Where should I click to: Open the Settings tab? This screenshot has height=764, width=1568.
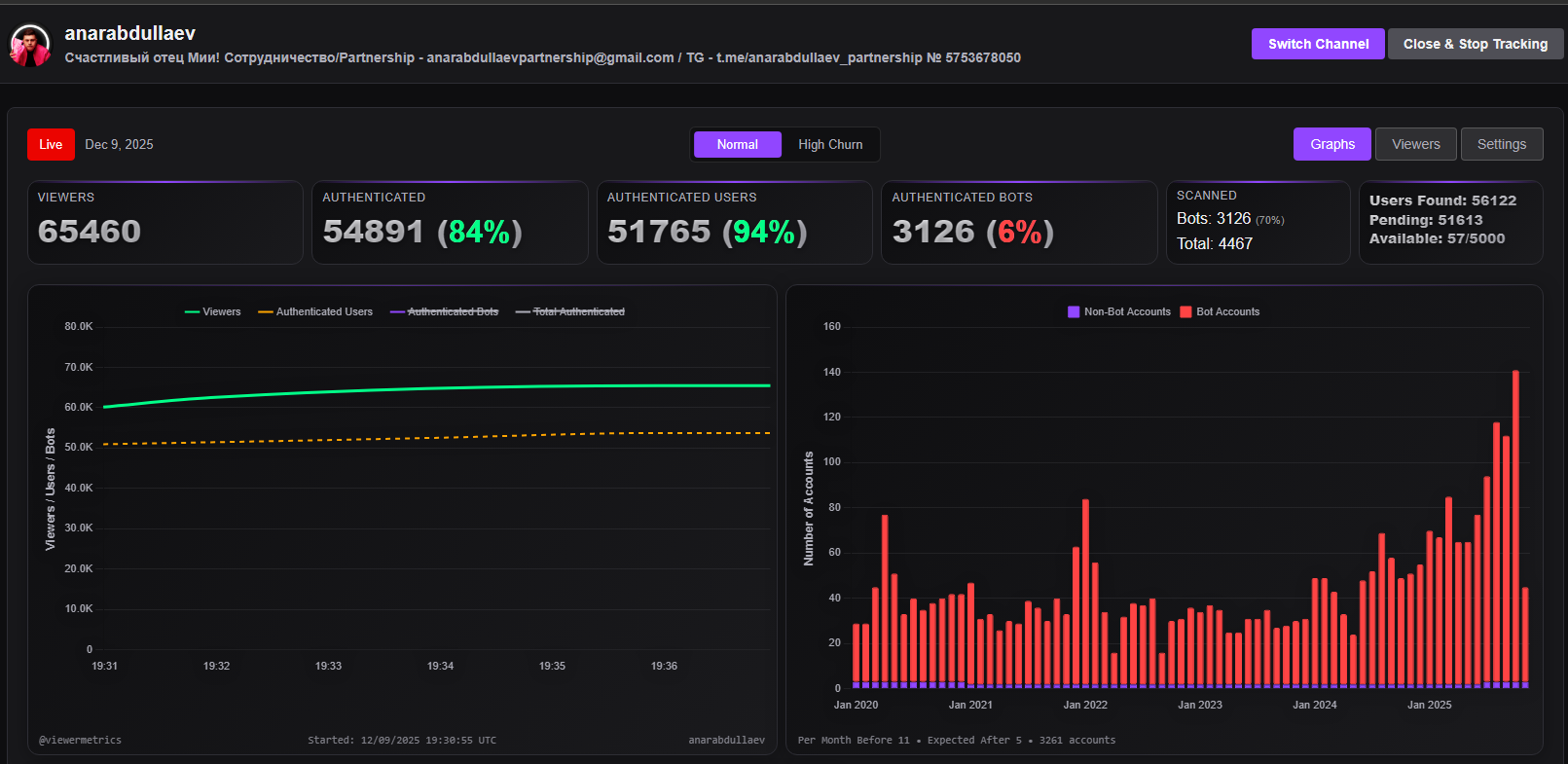[x=1501, y=144]
